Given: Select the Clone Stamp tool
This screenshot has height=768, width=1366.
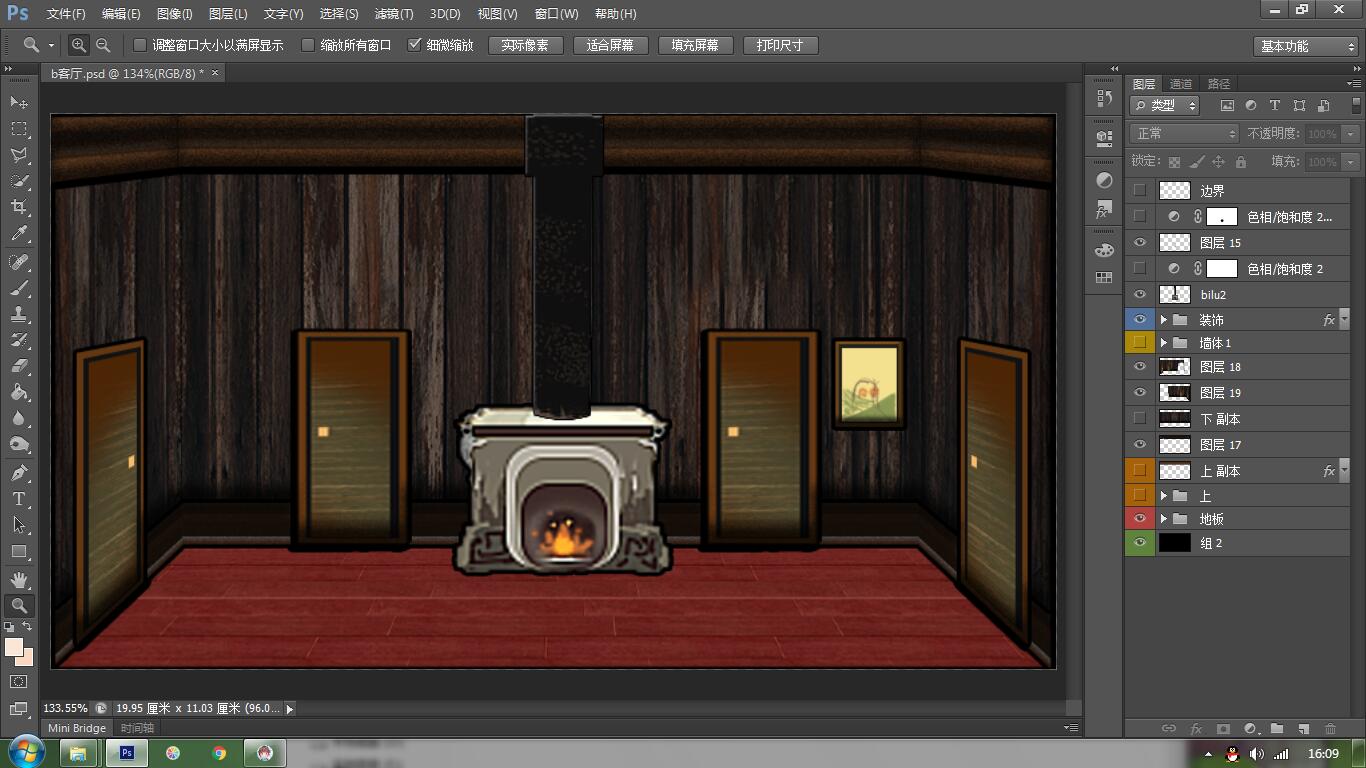Looking at the screenshot, I should click(19, 314).
